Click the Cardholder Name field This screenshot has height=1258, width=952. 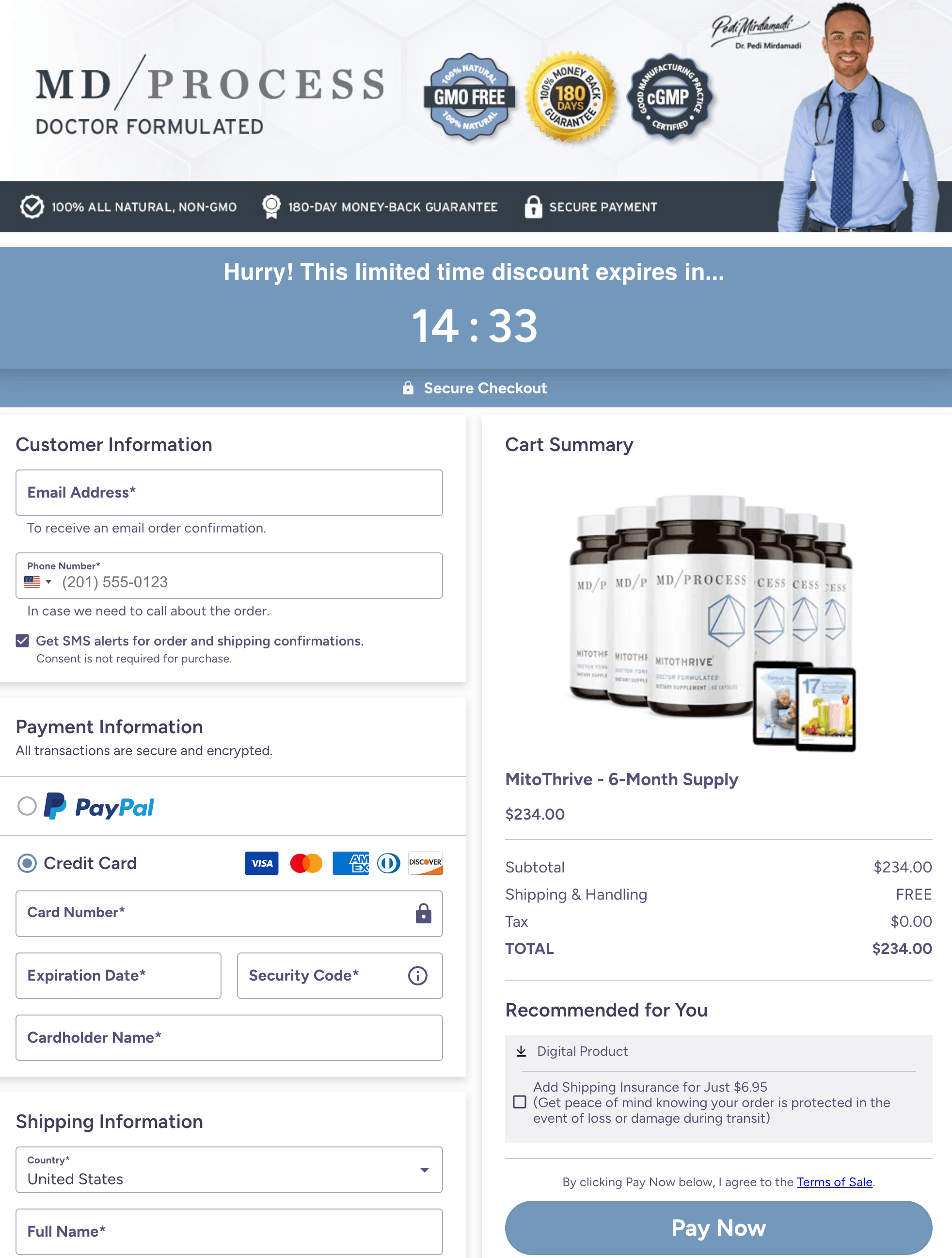pyautogui.click(x=229, y=1038)
